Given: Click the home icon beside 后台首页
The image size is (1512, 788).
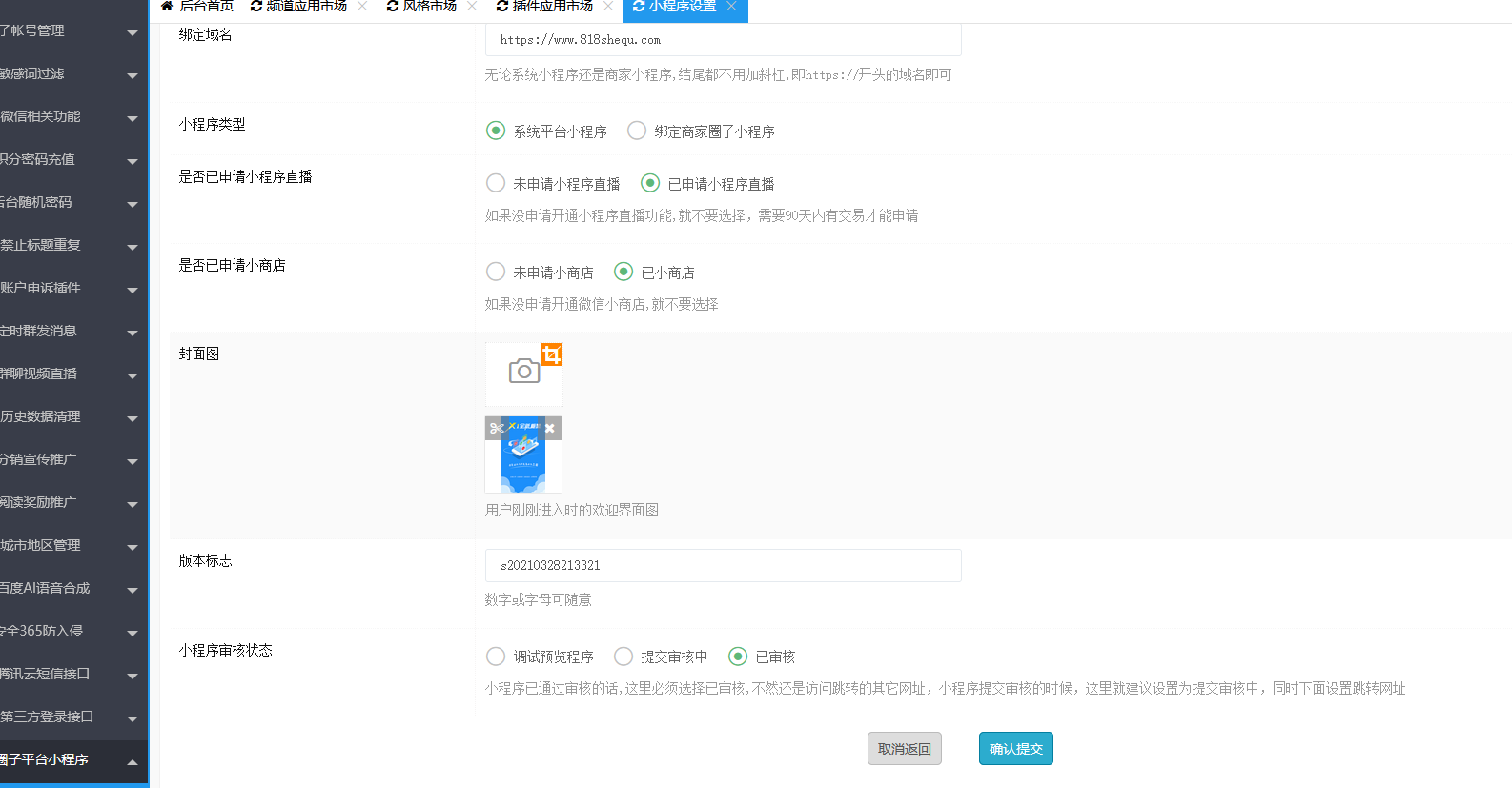Looking at the screenshot, I should [167, 6].
